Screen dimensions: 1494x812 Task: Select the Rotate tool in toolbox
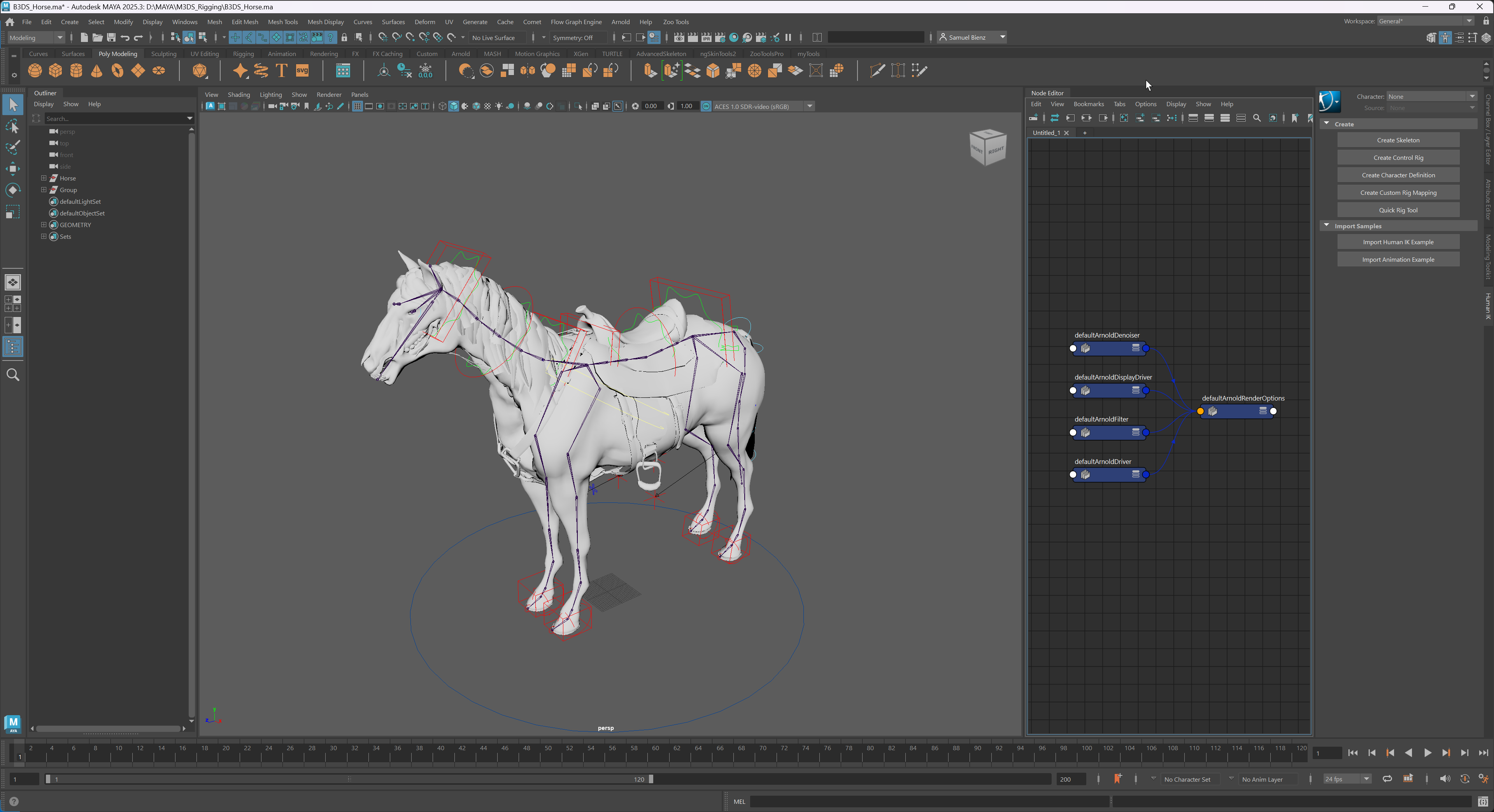[13, 190]
